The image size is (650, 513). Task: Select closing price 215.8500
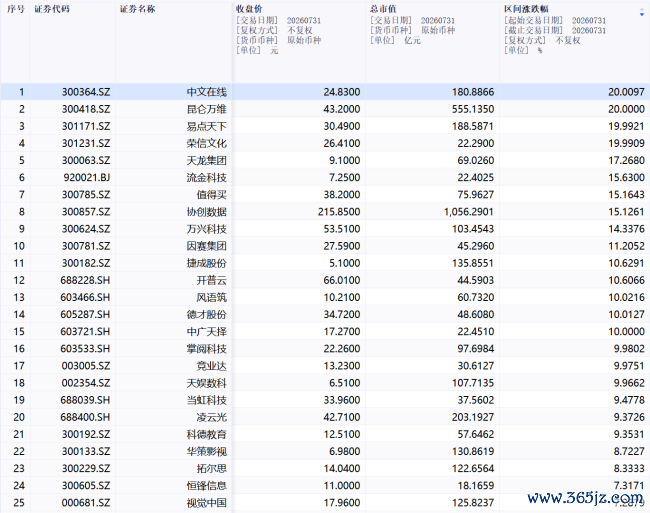pos(339,212)
